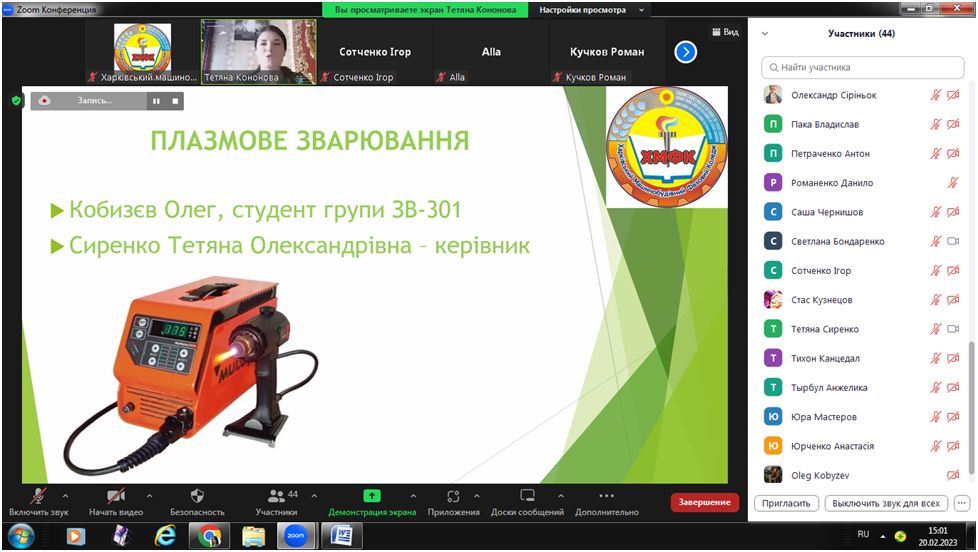
Task: Open the media player taskbar icon
Action: (x=75, y=536)
